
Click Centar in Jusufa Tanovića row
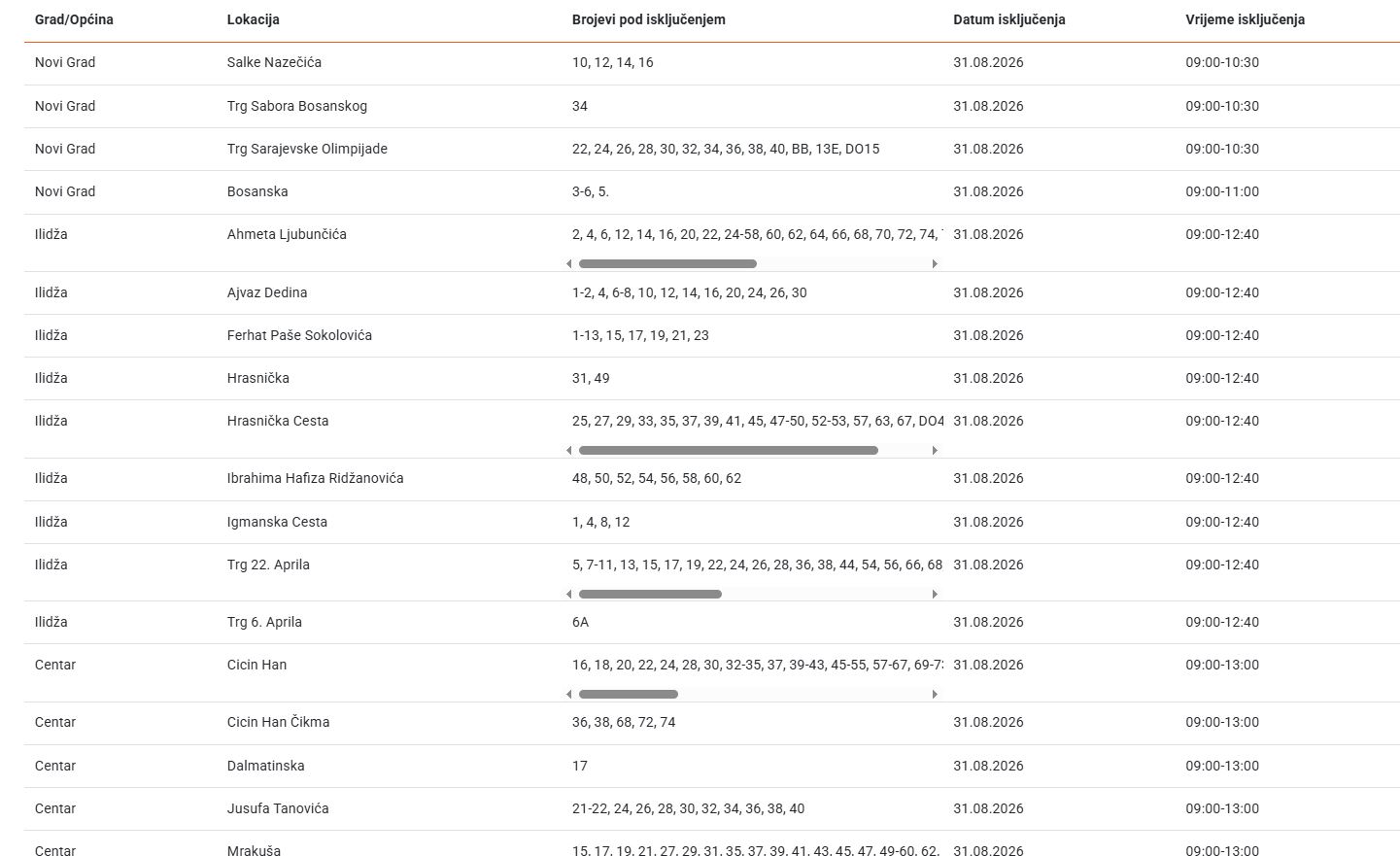pyautogui.click(x=55, y=808)
